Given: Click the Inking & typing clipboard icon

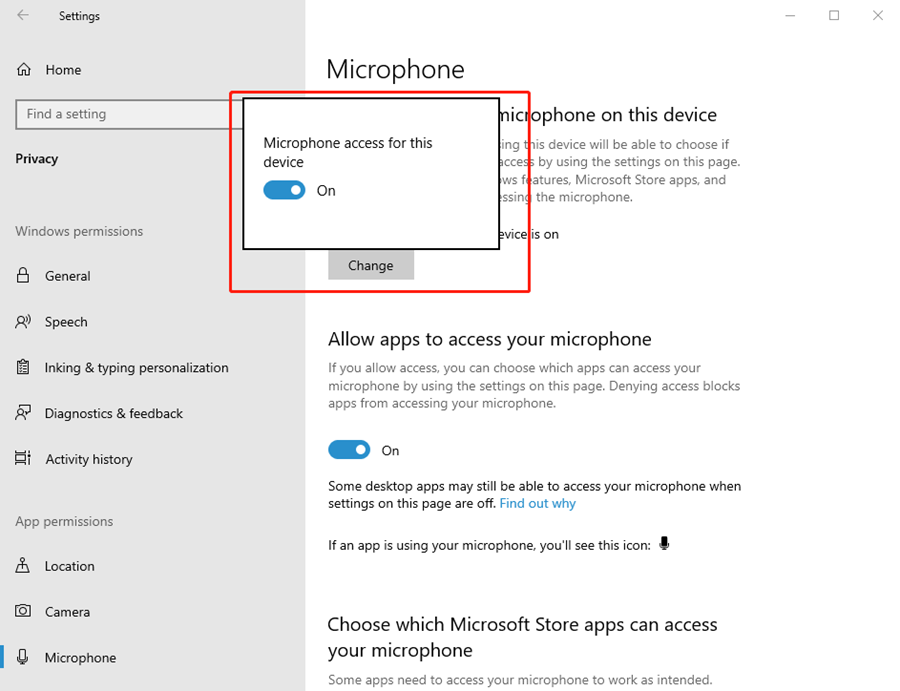Looking at the screenshot, I should pyautogui.click(x=23, y=367).
